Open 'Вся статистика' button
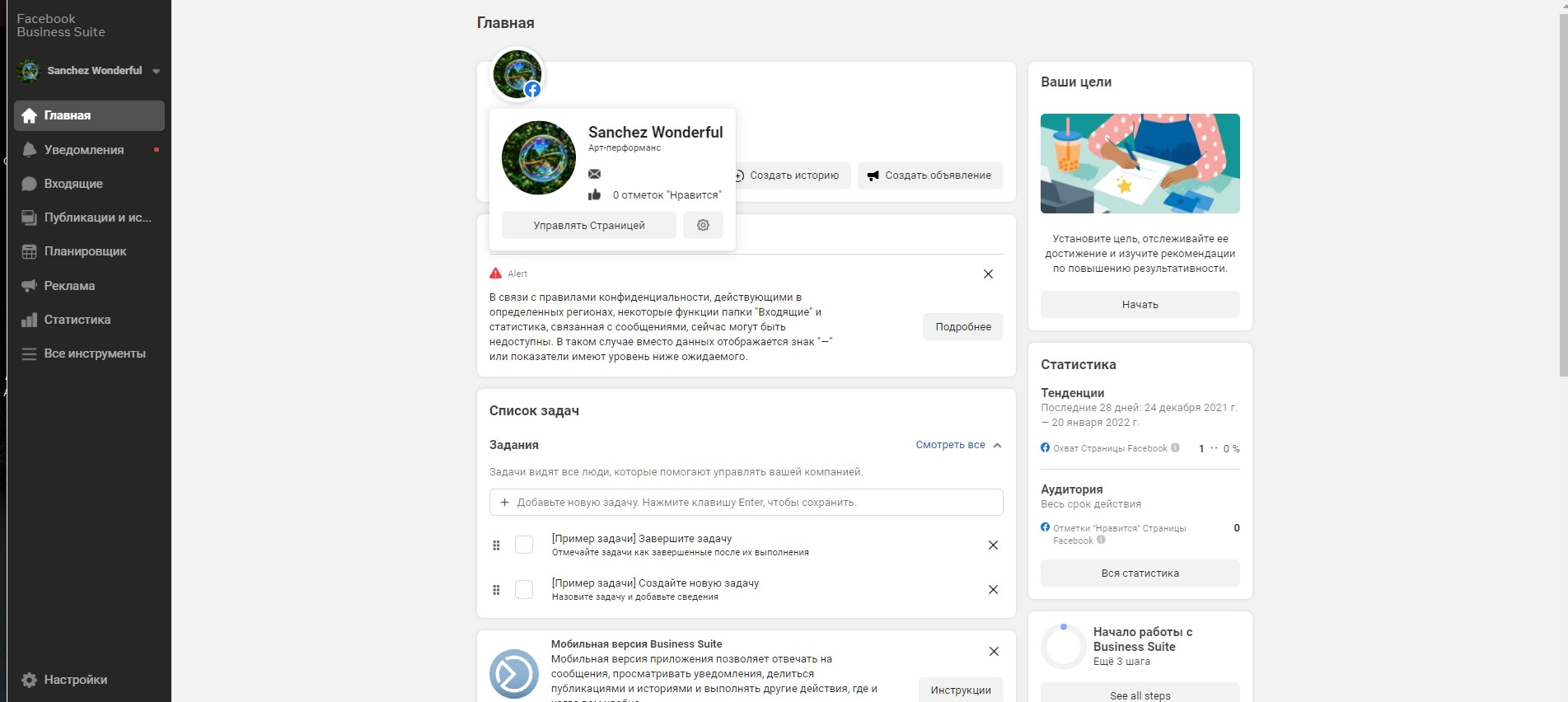The height and width of the screenshot is (702, 1568). pos(1140,573)
